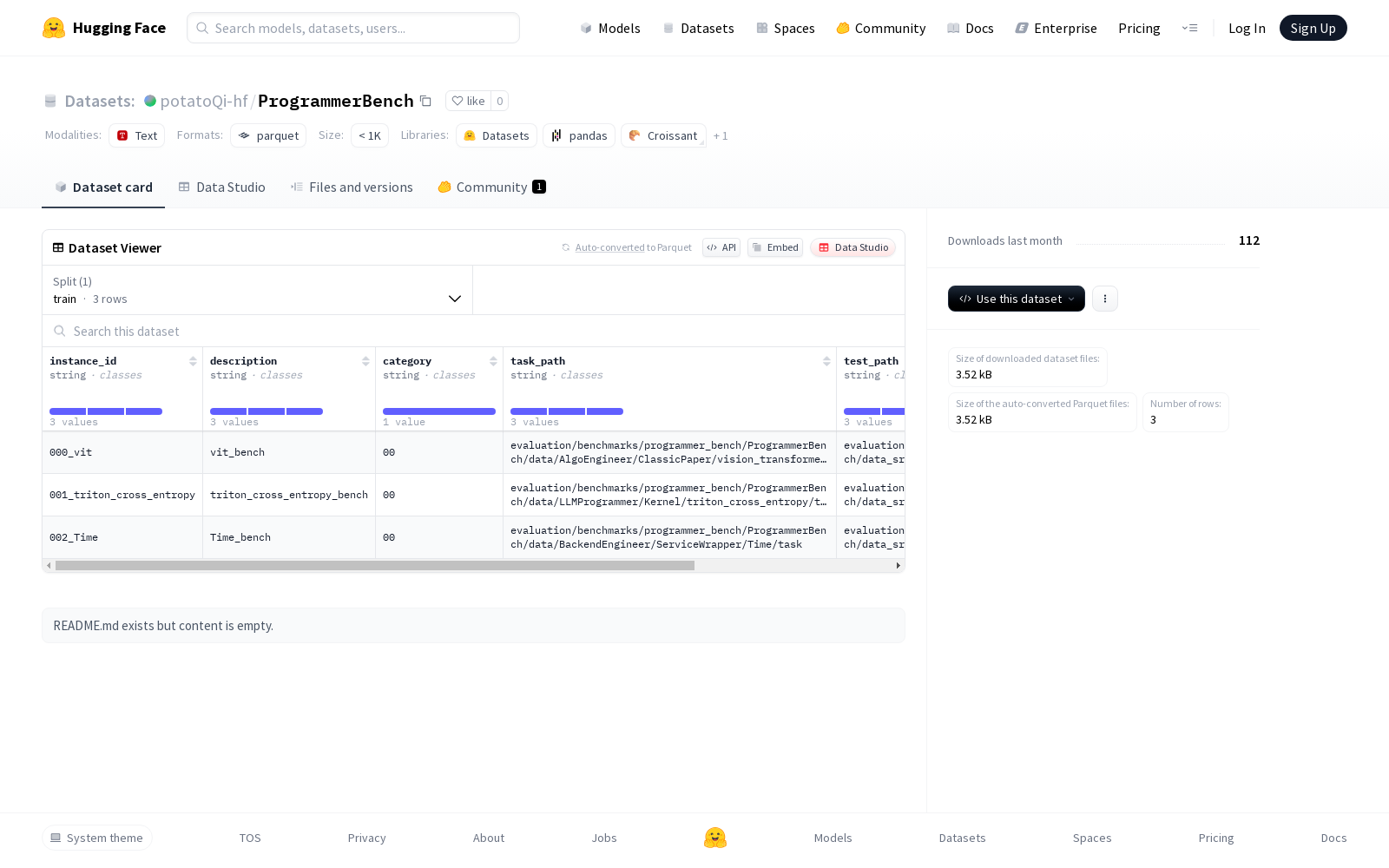The width and height of the screenshot is (1389, 868).
Task: Click the Embed button
Action: tap(775, 247)
